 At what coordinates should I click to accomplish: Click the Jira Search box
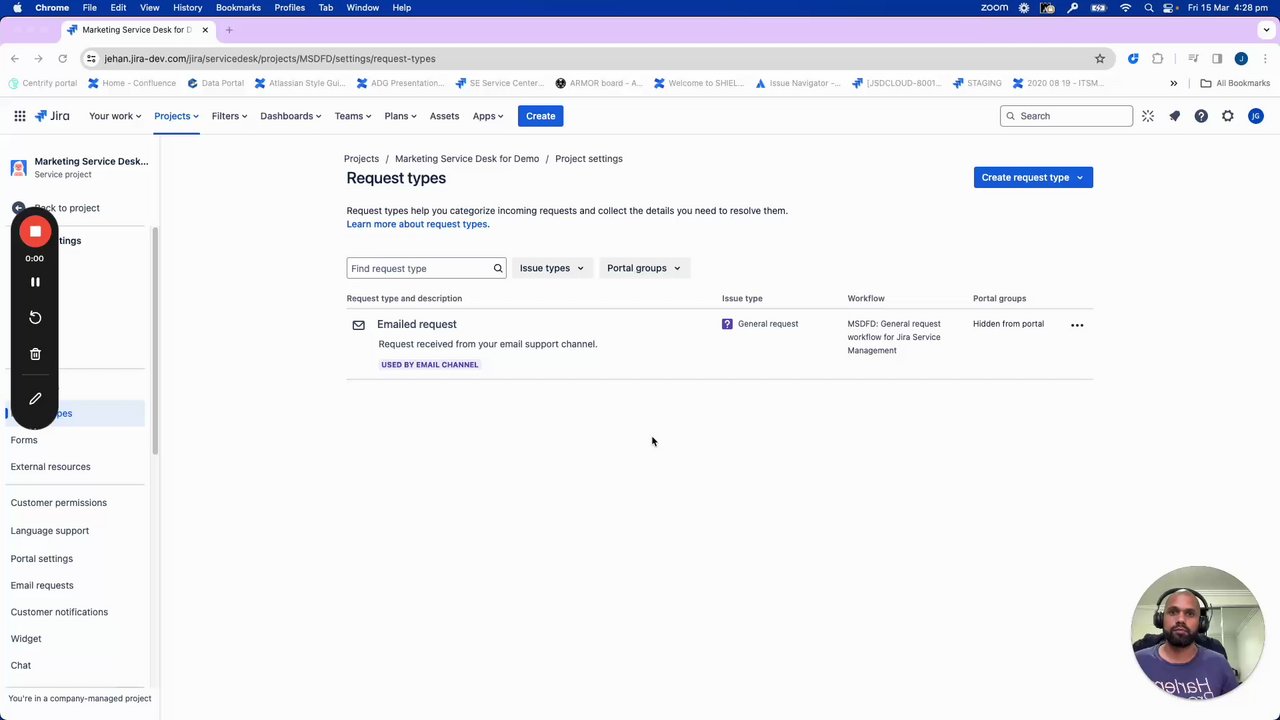1066,116
